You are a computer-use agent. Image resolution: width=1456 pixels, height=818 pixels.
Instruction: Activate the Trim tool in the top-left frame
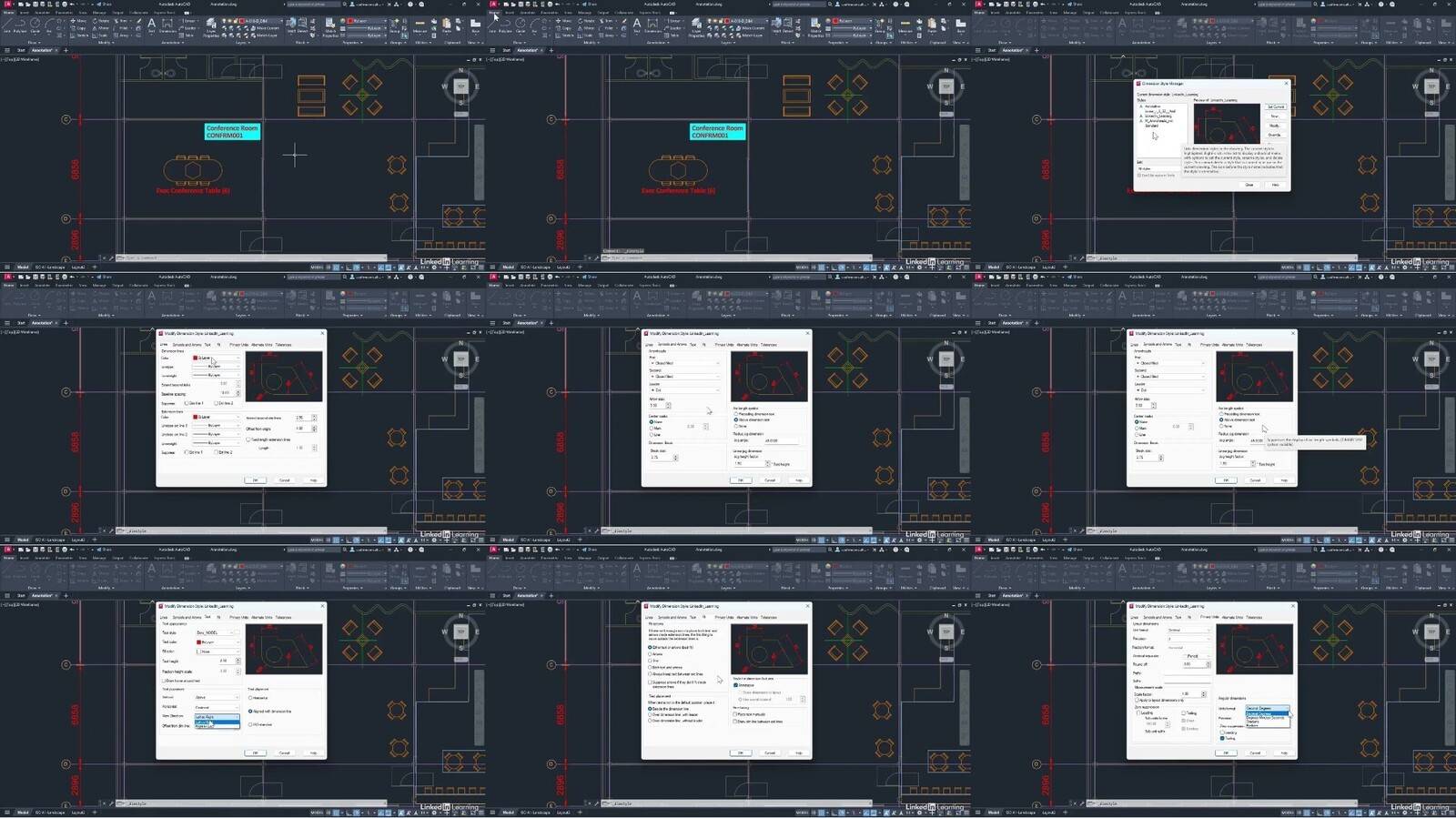pyautogui.click(x=123, y=20)
